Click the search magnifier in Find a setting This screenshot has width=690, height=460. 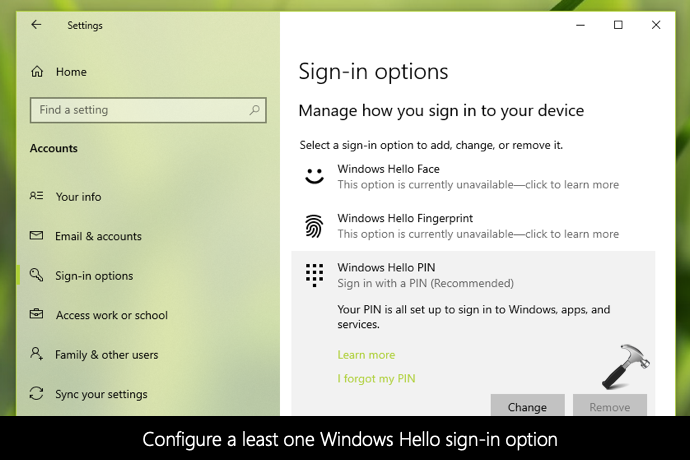coord(254,110)
